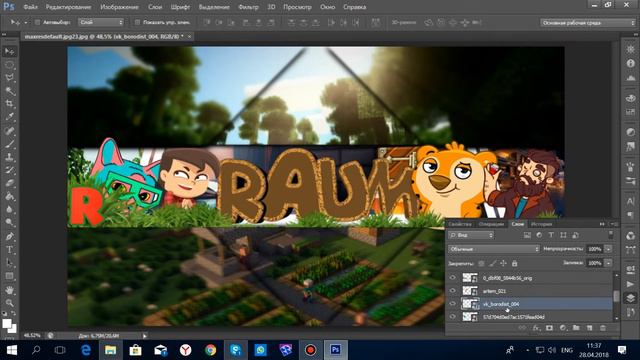The height and width of the screenshot is (360, 640).
Task: Select the Move tool in the toolbox
Action: coord(9,51)
